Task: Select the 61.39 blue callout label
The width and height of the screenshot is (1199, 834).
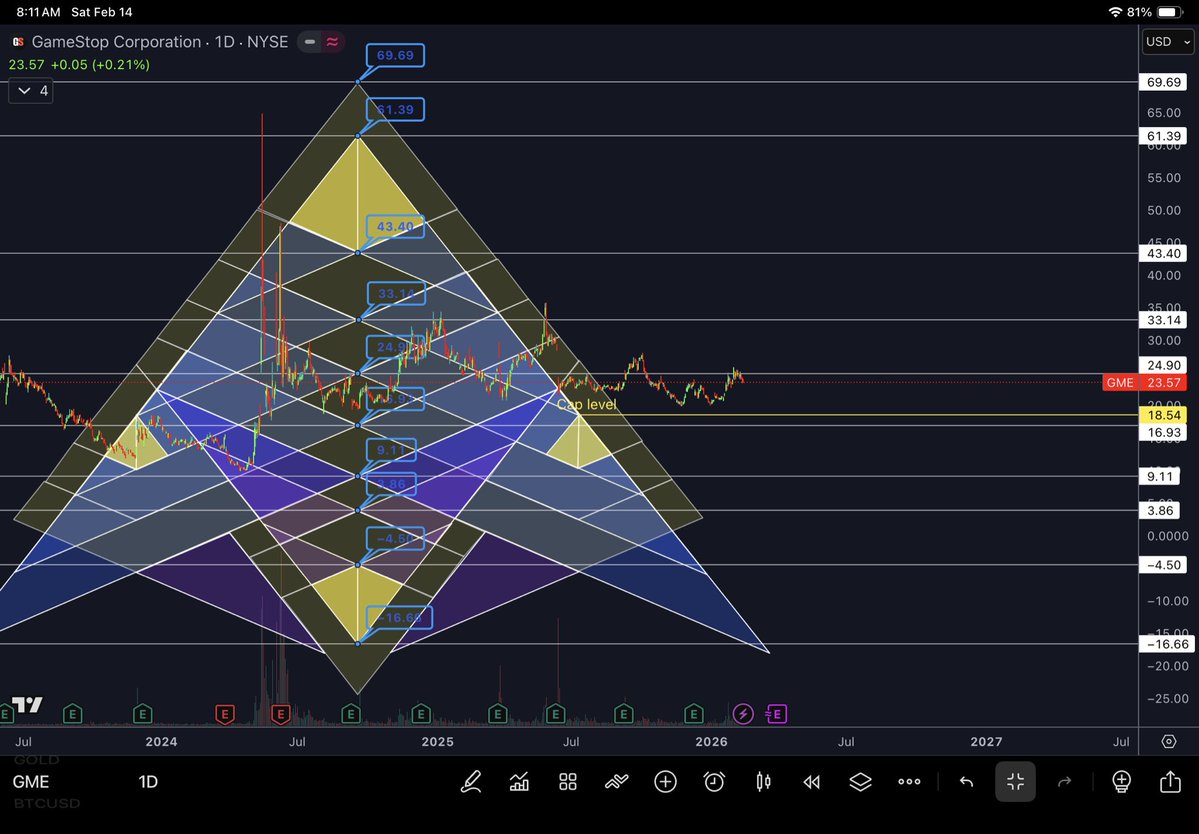Action: pos(395,109)
